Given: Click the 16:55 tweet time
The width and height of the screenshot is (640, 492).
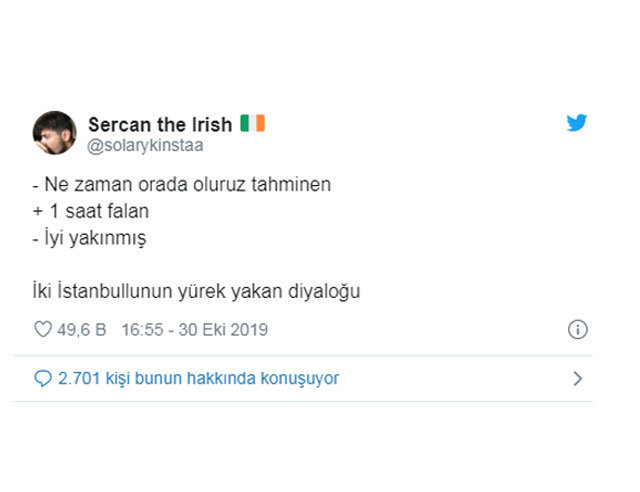Looking at the screenshot, I should (x=143, y=329).
